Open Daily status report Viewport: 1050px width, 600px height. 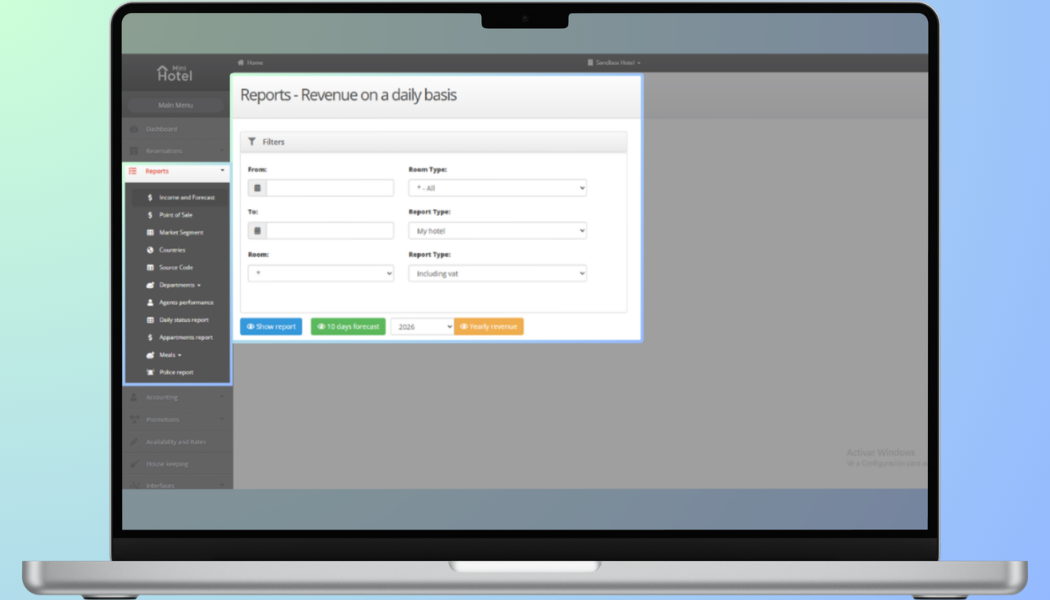(x=183, y=319)
